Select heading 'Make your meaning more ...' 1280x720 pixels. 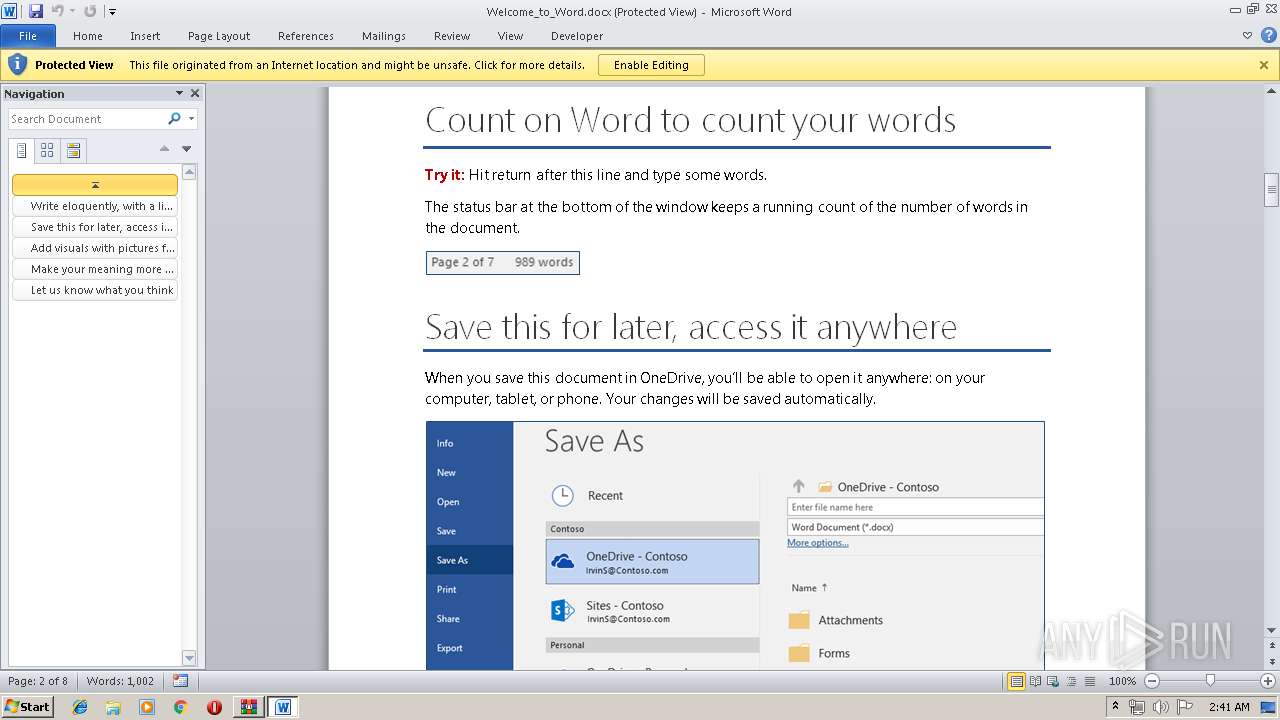tap(95, 269)
